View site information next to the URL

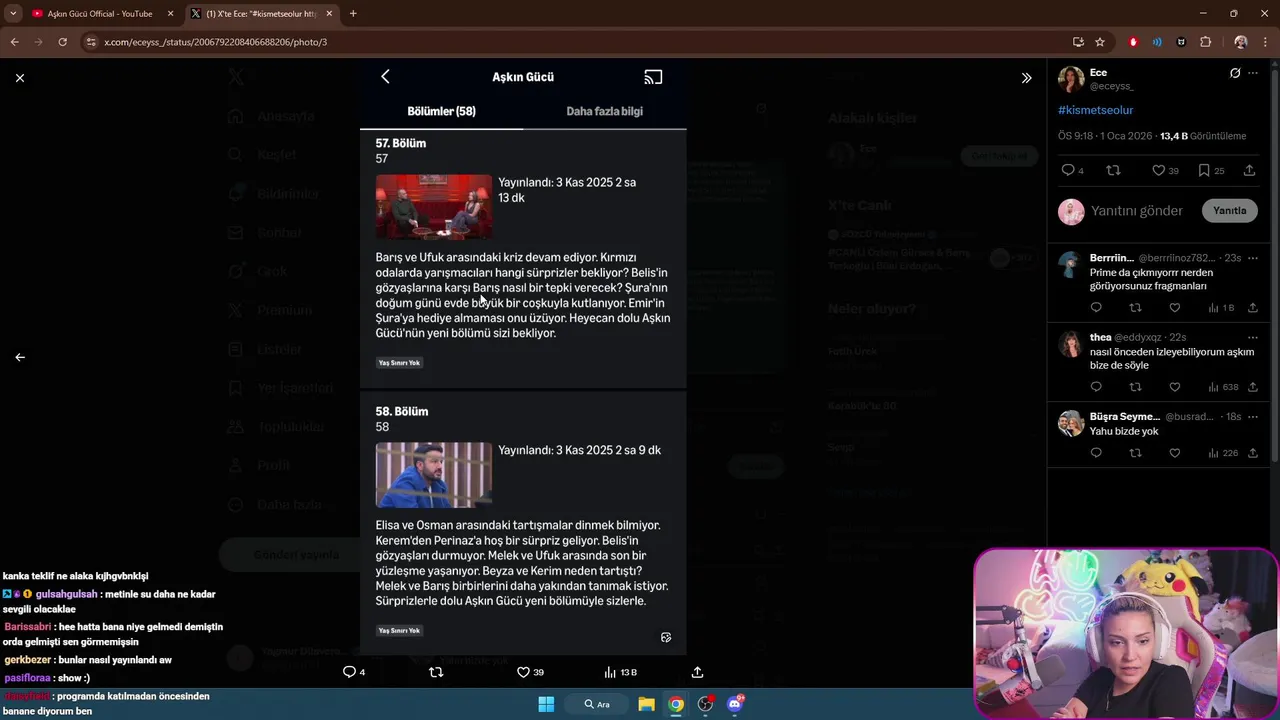(91, 42)
